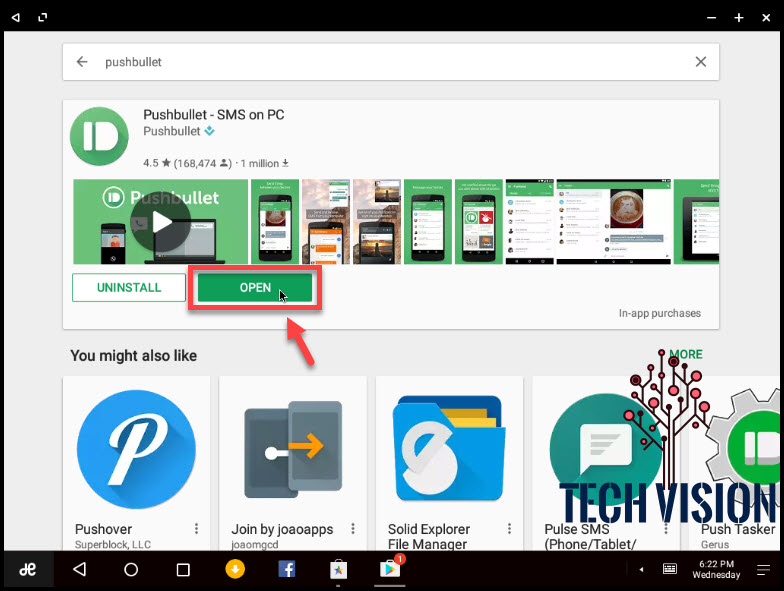The width and height of the screenshot is (784, 591).
Task: Select the Solid Explorer File Manager text
Action: click(428, 536)
